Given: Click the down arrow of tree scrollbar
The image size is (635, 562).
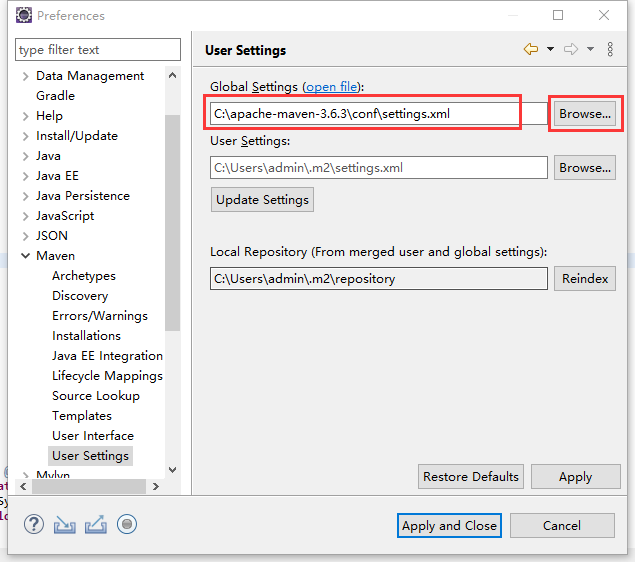Looking at the screenshot, I should 173,469.
